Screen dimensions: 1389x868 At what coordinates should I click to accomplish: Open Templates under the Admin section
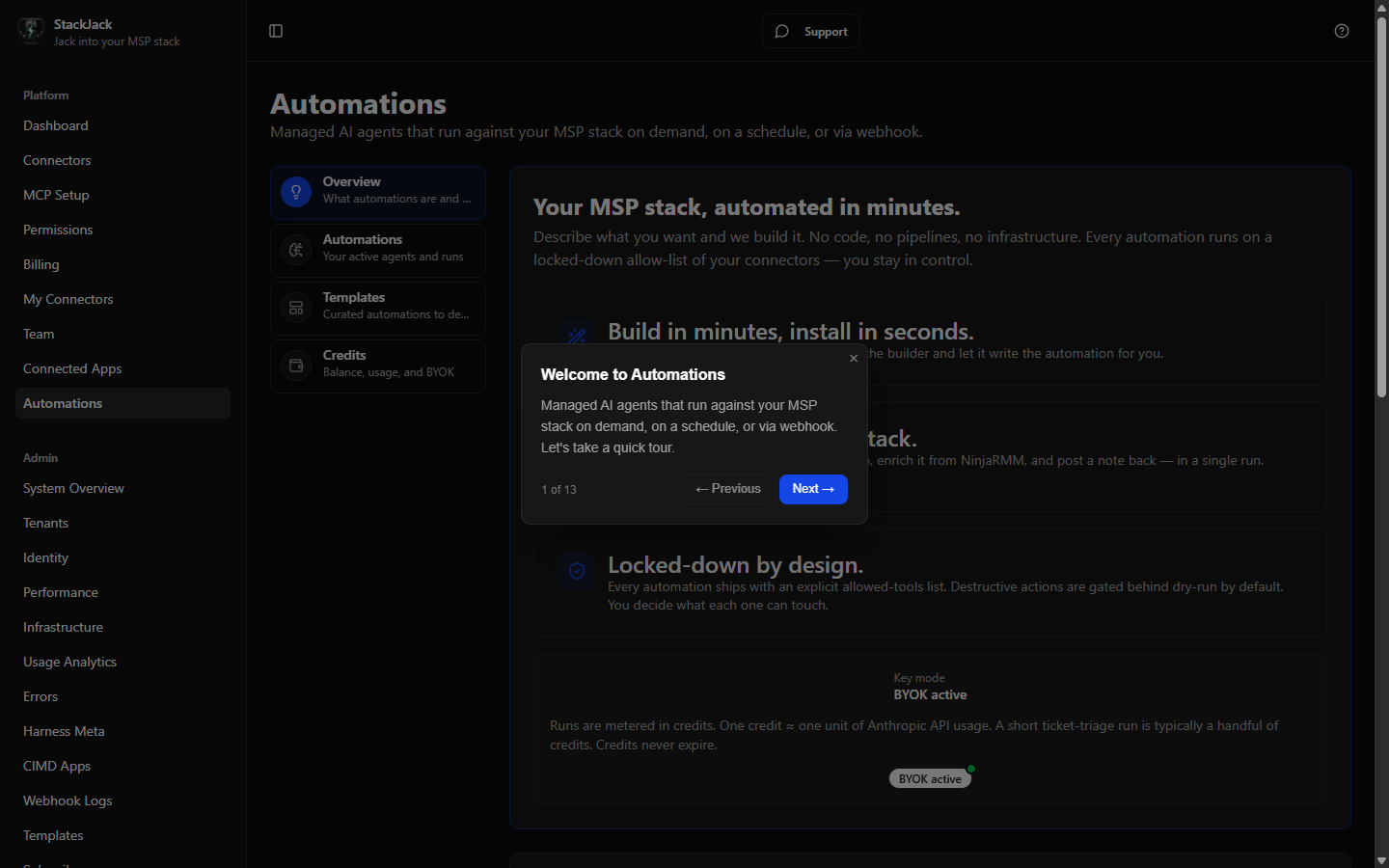tap(123, 835)
